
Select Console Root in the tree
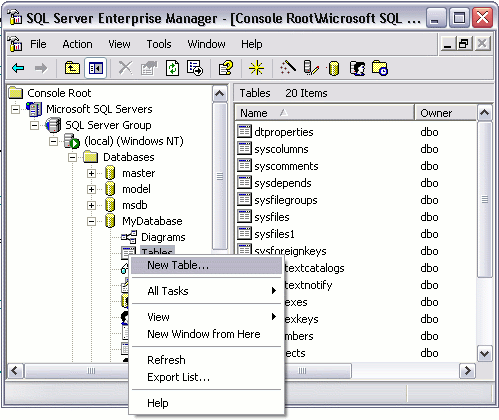pyautogui.click(x=59, y=93)
